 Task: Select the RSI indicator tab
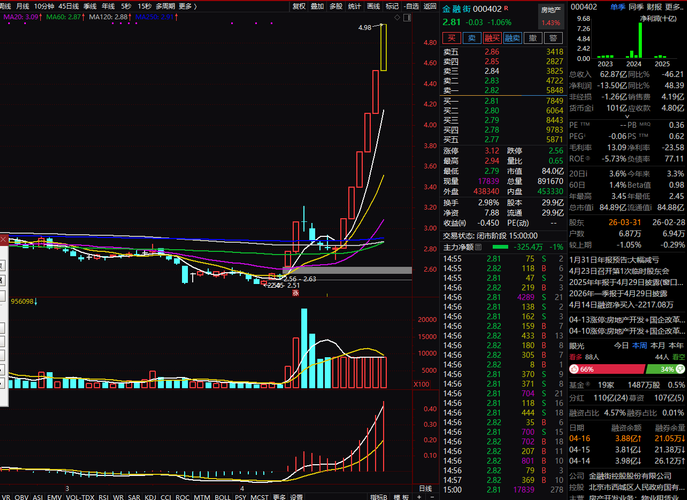[x=103, y=497]
